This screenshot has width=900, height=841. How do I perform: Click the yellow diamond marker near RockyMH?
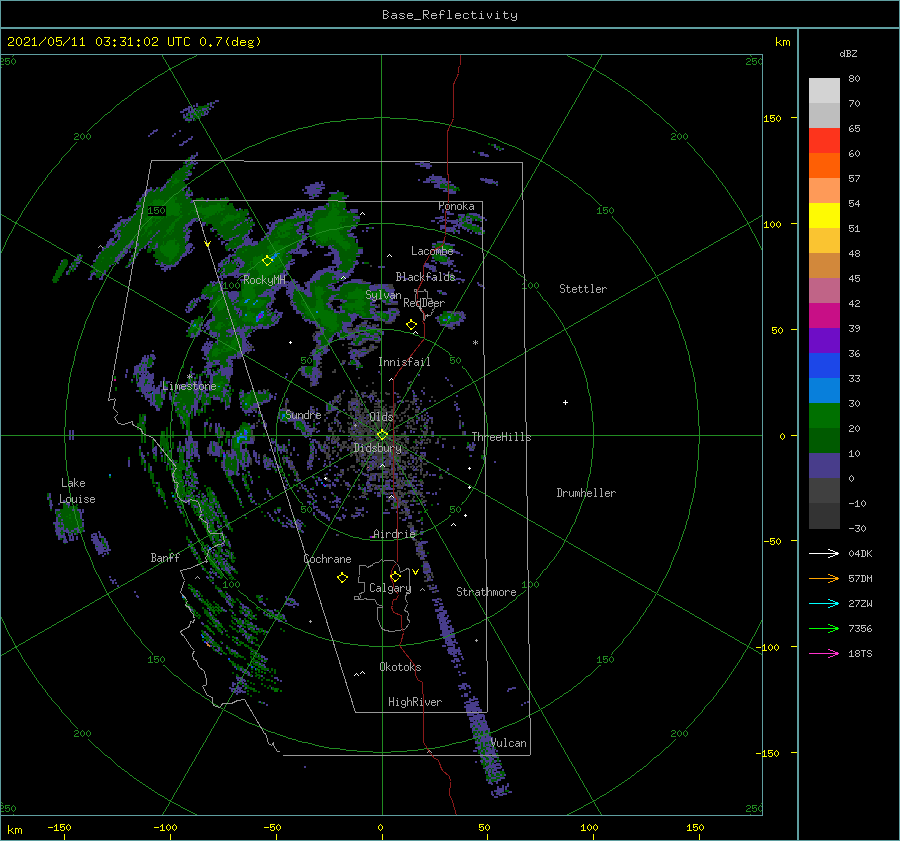click(x=267, y=261)
